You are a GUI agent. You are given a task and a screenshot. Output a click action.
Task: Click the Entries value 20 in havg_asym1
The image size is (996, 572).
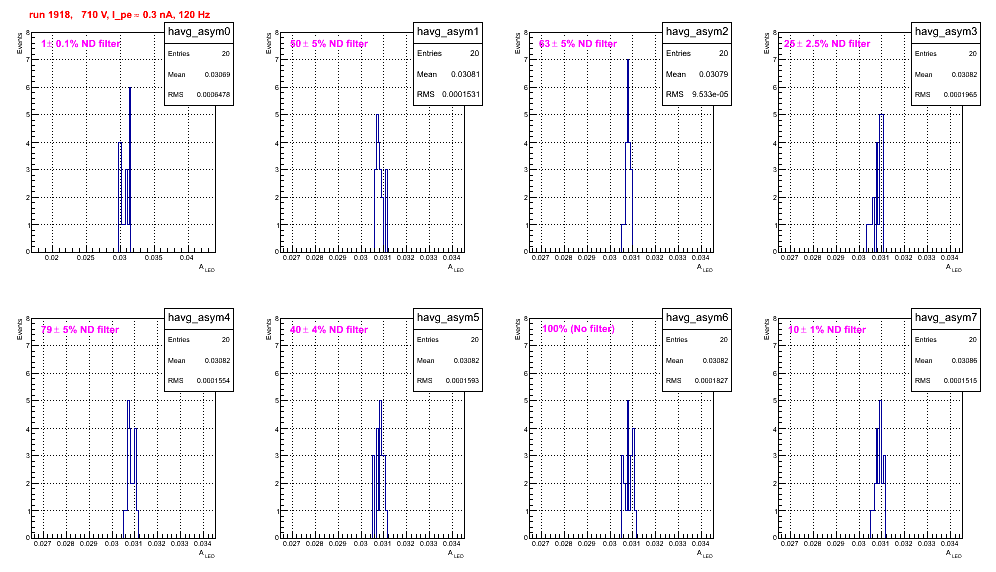[x=474, y=53]
